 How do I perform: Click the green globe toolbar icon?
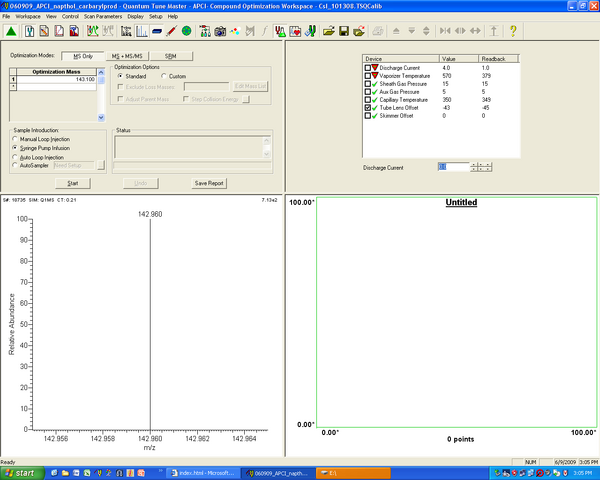click(187, 31)
